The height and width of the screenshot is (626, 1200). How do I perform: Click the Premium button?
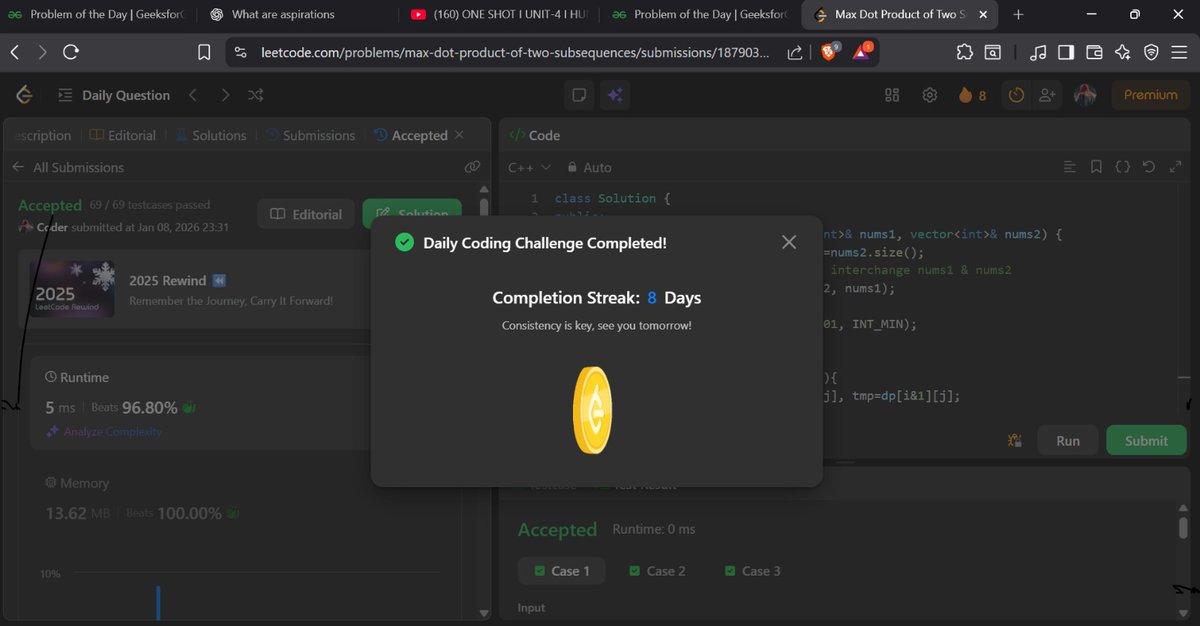(1150, 95)
